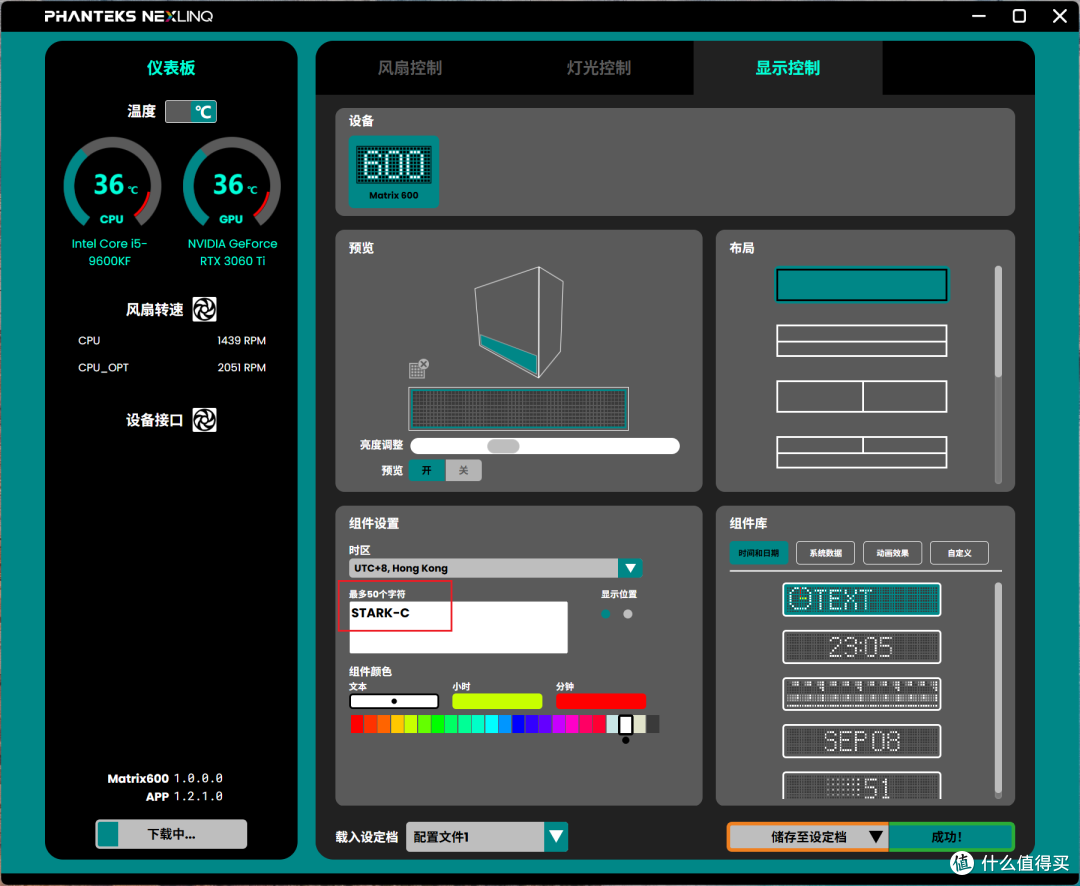Click the 亮度调整 brightness slider handle

tap(503, 446)
